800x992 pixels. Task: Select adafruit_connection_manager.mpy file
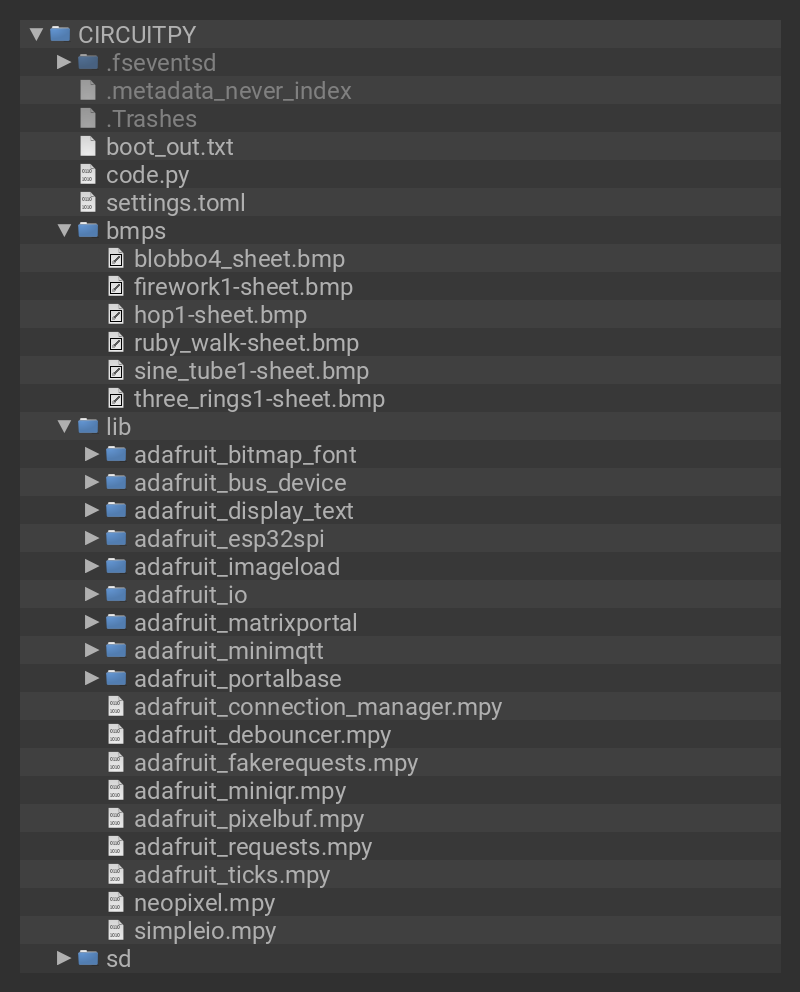click(318, 707)
